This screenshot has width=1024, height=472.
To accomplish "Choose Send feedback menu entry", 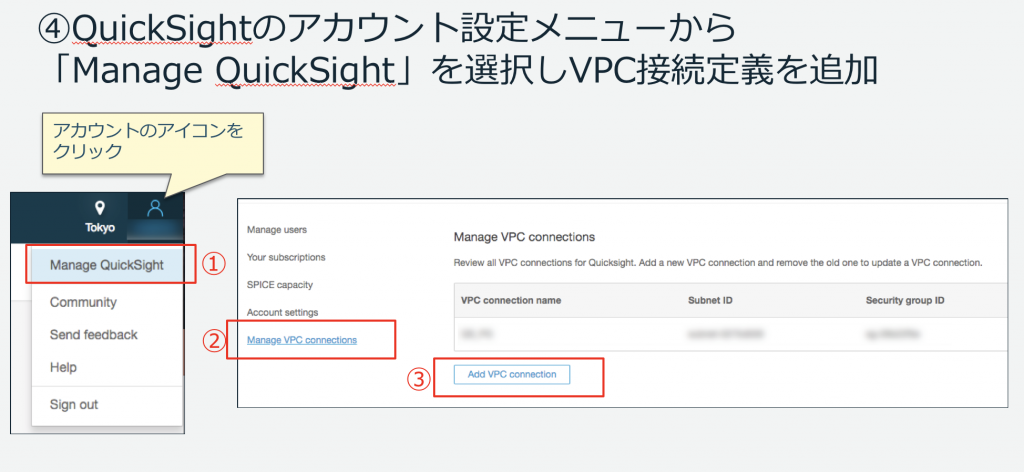I will [93, 335].
